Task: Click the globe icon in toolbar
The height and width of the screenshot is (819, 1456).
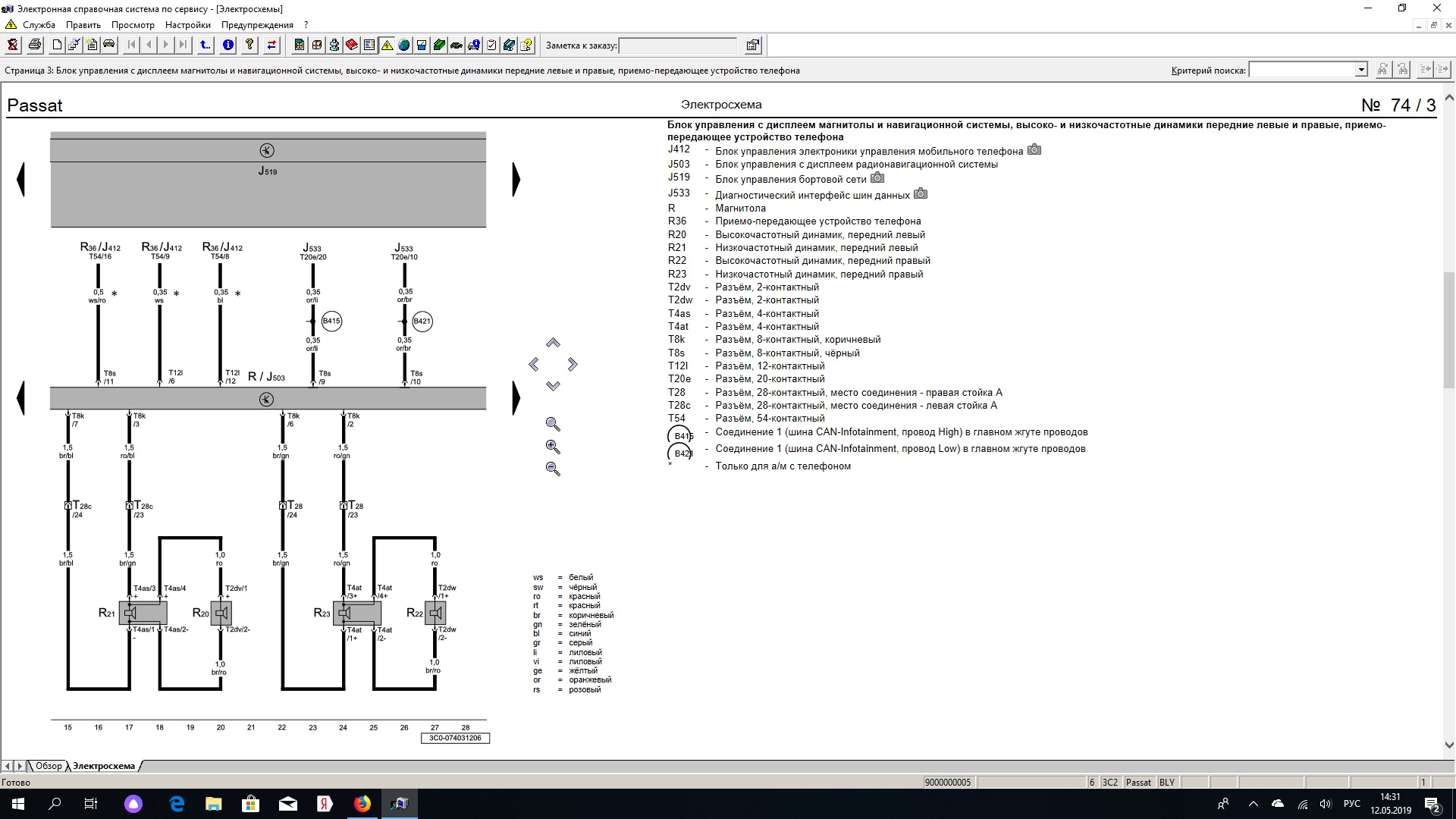Action: (404, 45)
